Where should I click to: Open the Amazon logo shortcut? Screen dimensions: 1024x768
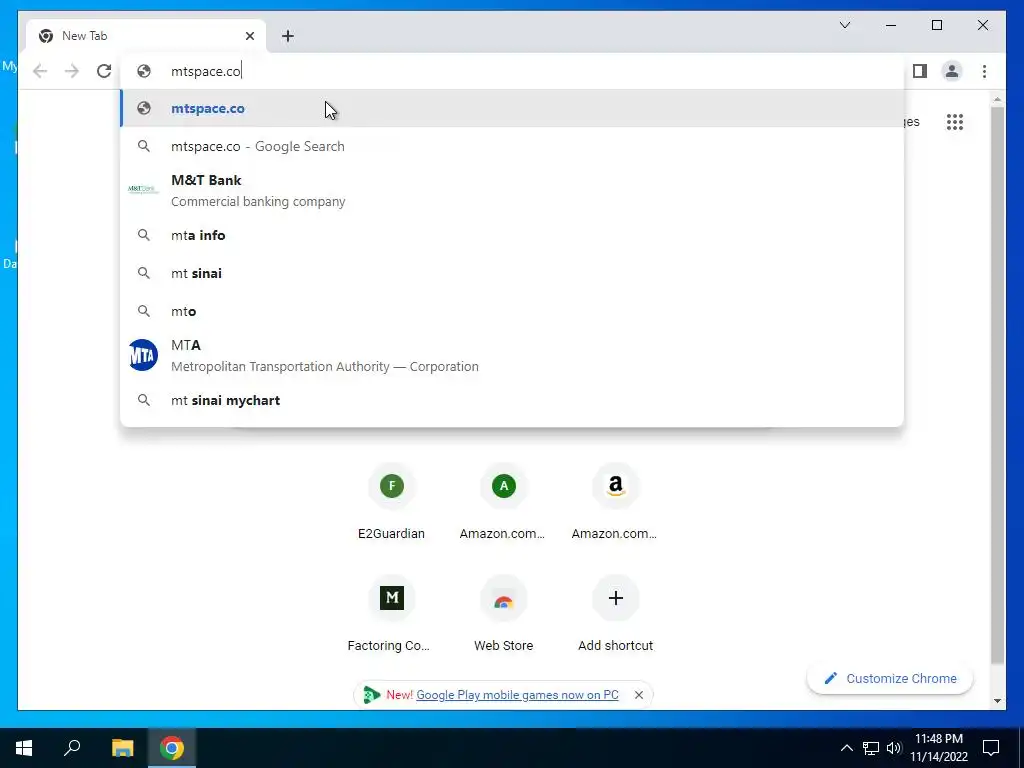point(615,501)
